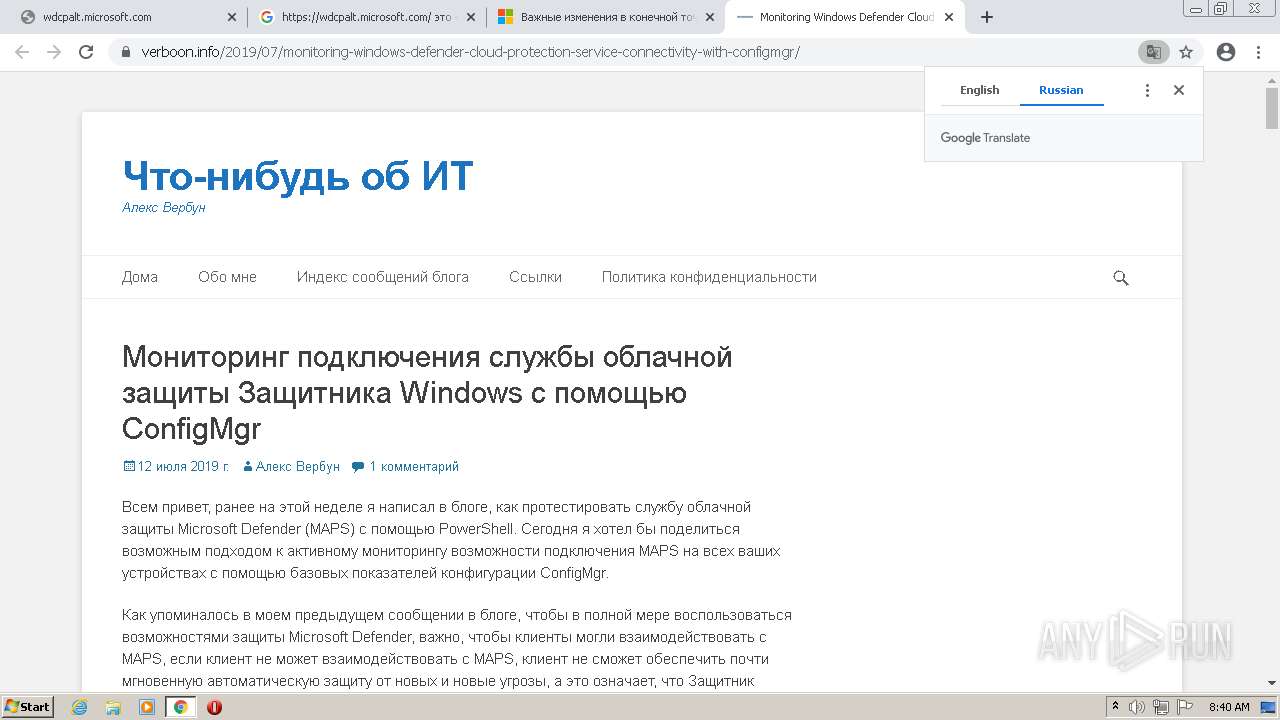Open the Action Center flag icon
1280x720 pixels.
1186,707
